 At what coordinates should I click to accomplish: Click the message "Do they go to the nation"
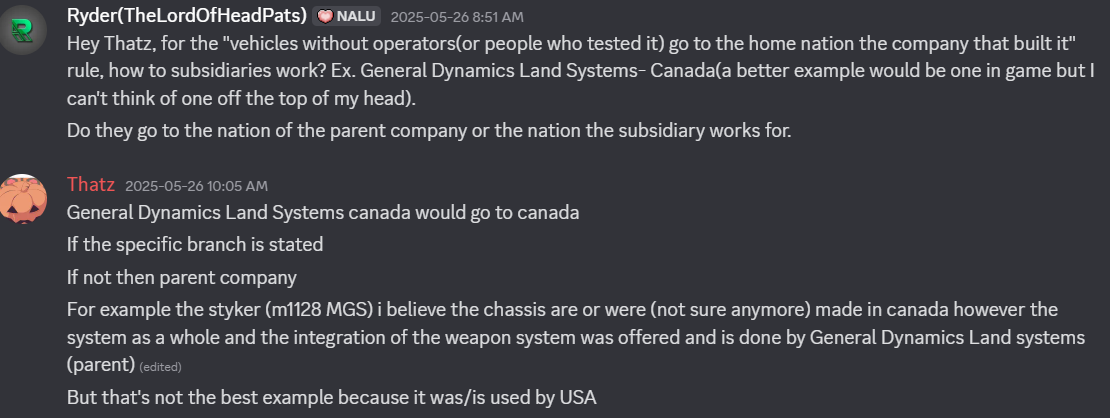[428, 131]
